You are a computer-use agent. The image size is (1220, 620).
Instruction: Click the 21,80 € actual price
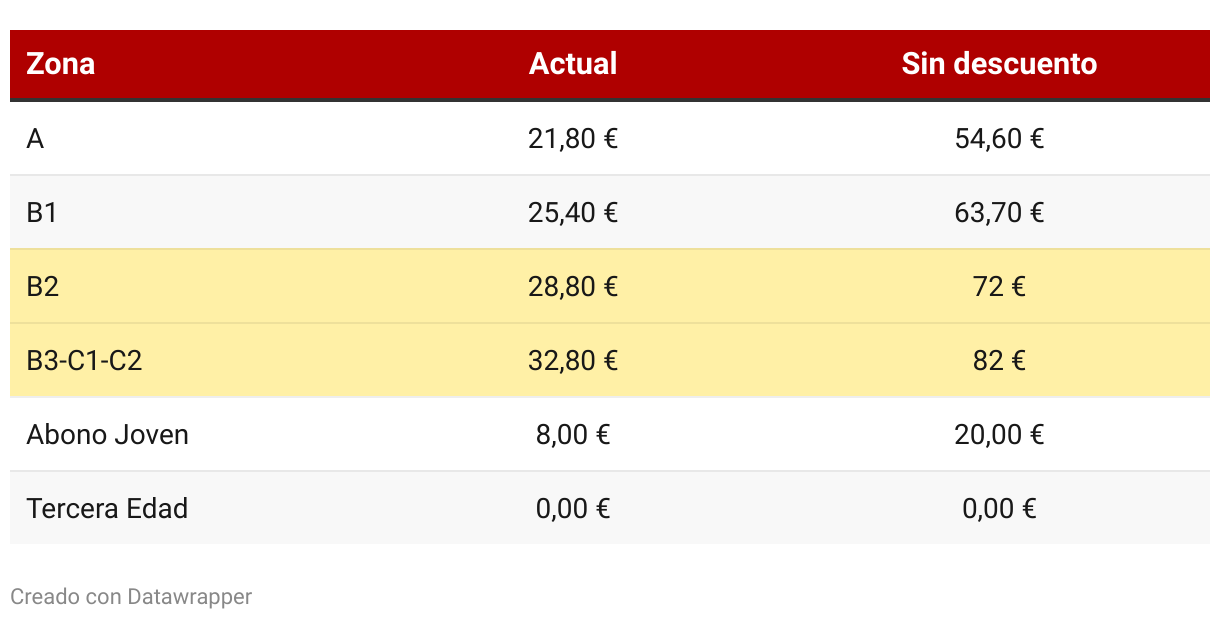(573, 139)
